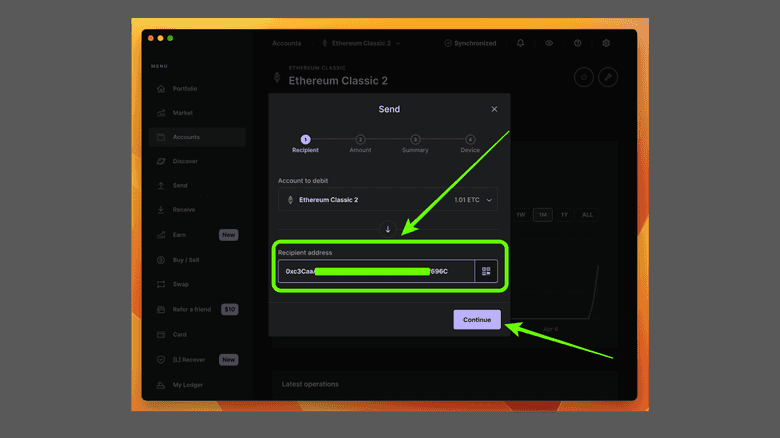Open Discover in the sidebar
This screenshot has width=780, height=438.
point(185,161)
